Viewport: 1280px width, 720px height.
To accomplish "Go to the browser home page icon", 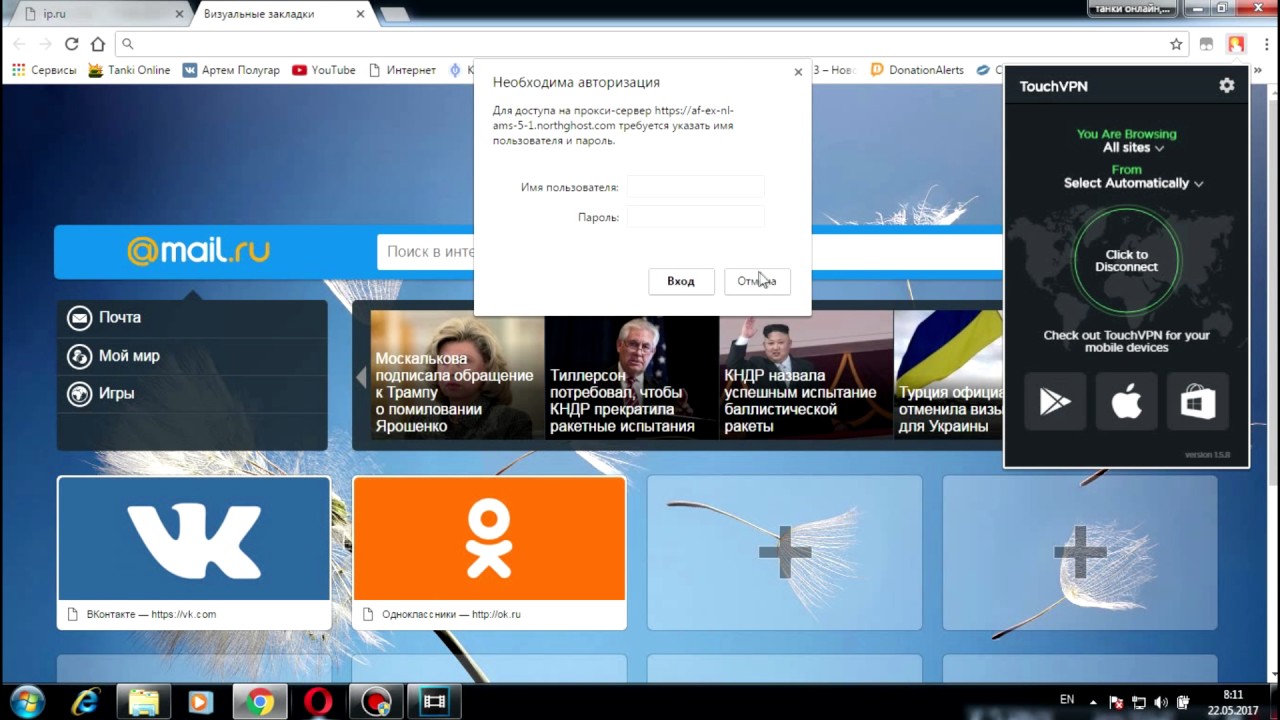I will point(98,44).
